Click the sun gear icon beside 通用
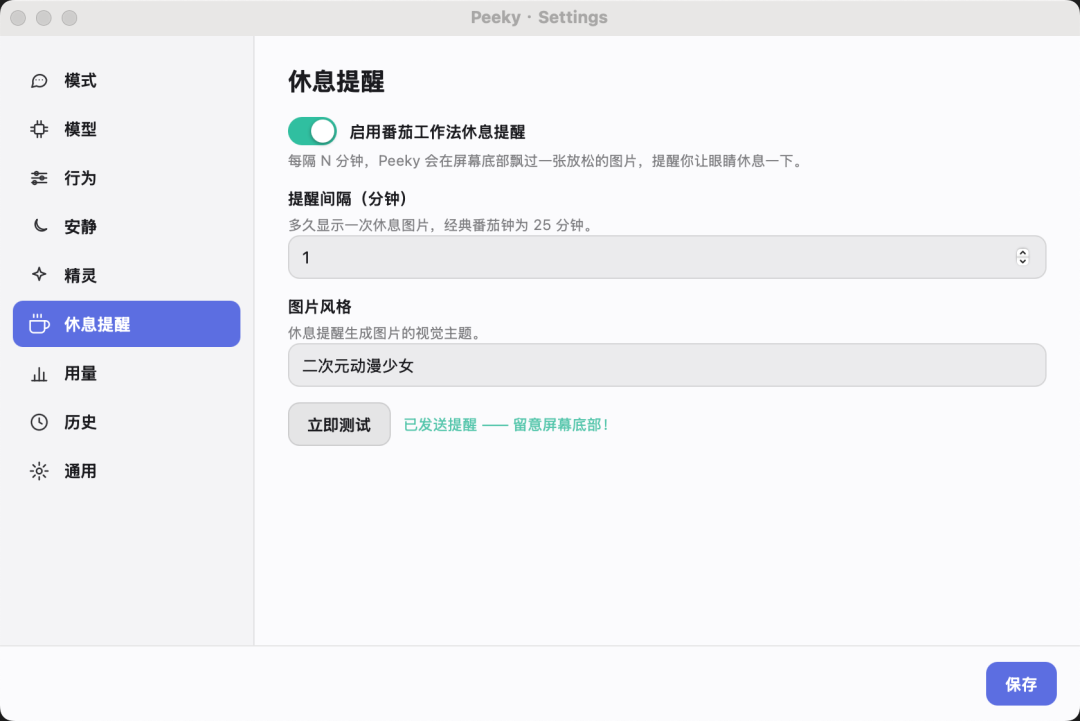 coord(39,471)
